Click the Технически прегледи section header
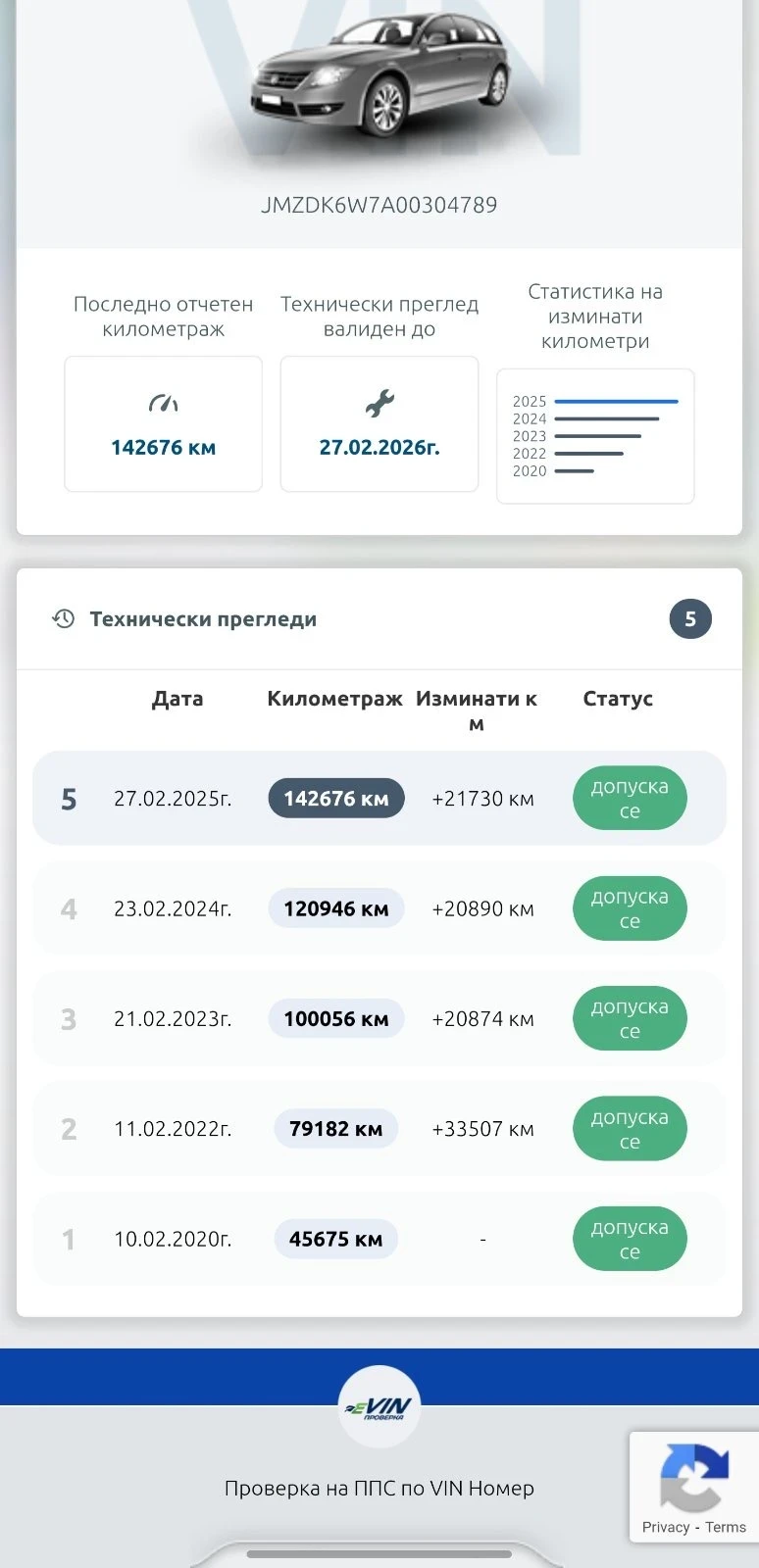The height and width of the screenshot is (1568, 759). coord(203,619)
